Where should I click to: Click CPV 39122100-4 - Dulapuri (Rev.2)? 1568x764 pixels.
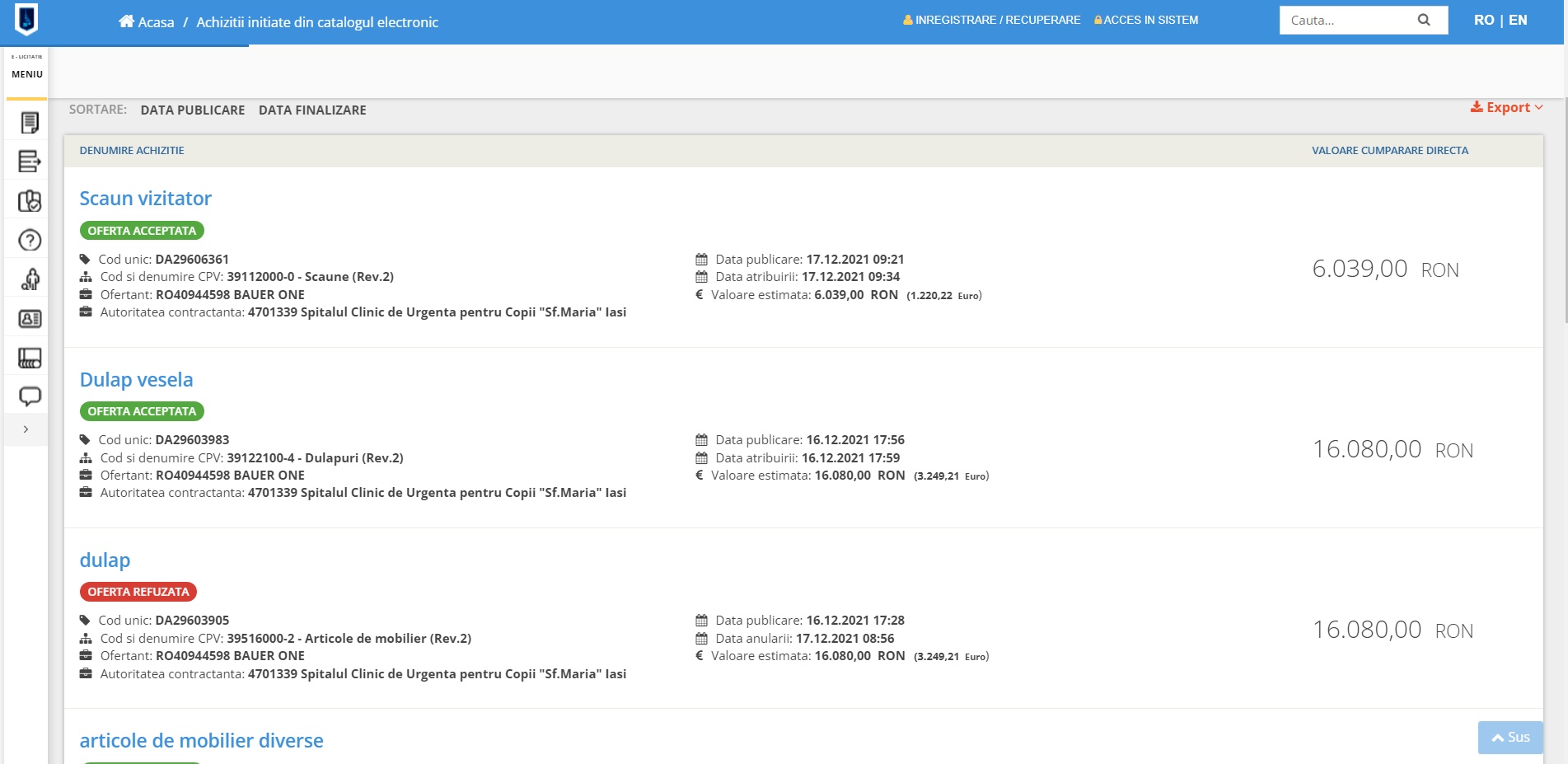(x=315, y=457)
